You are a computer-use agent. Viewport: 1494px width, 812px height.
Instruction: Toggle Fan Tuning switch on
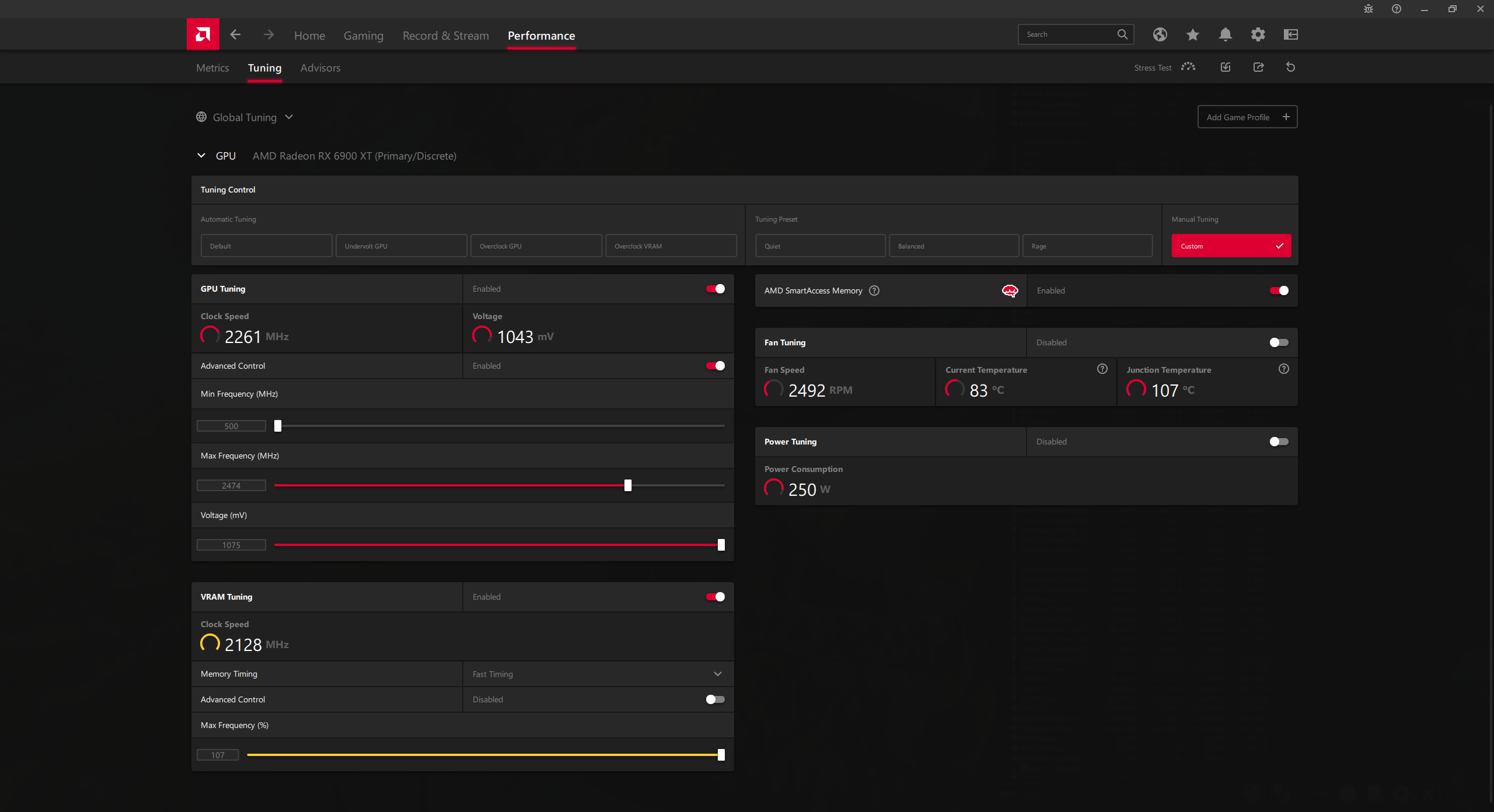click(1278, 342)
